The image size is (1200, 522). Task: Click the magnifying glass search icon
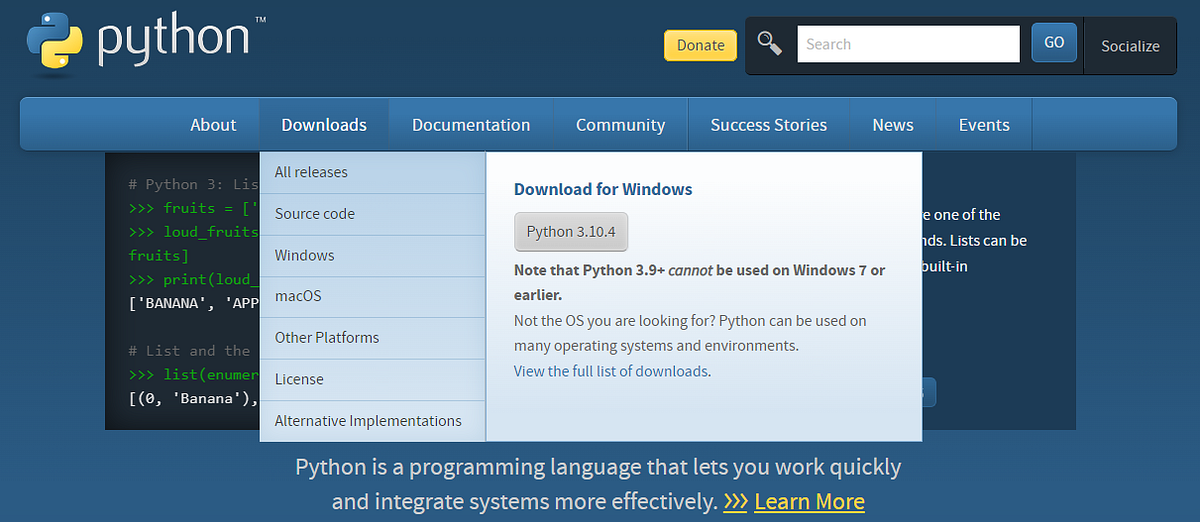click(x=769, y=44)
